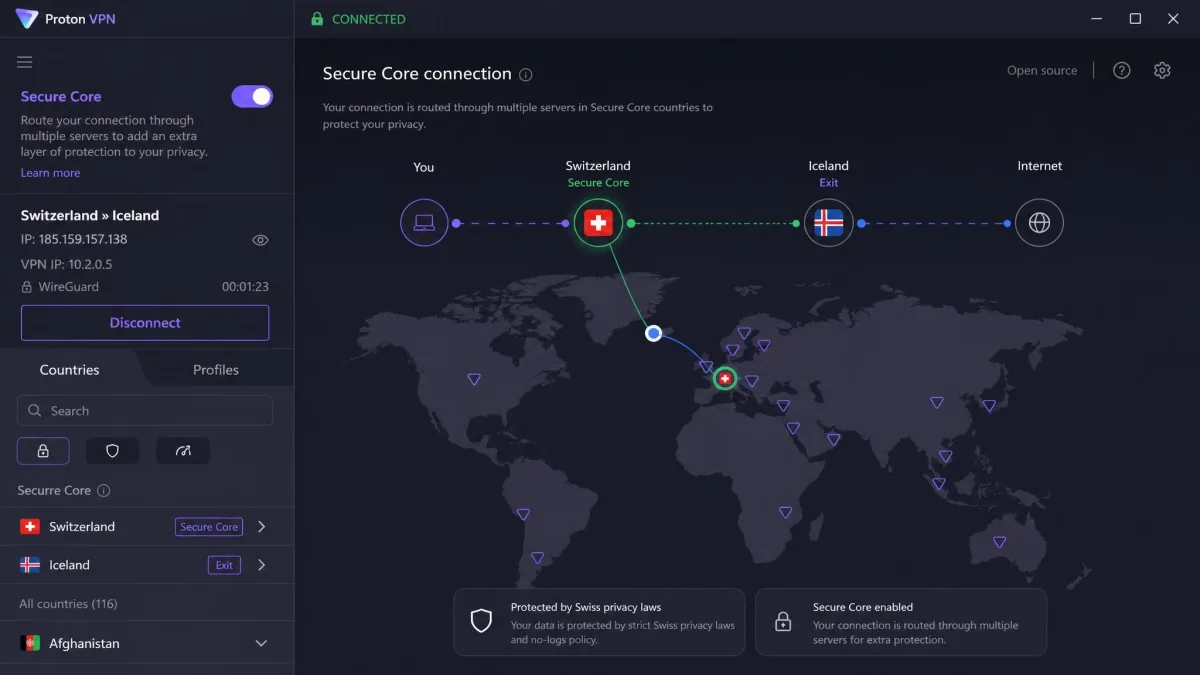Expand the Iceland Exit row
Viewport: 1200px width, 675px height.
click(x=262, y=565)
